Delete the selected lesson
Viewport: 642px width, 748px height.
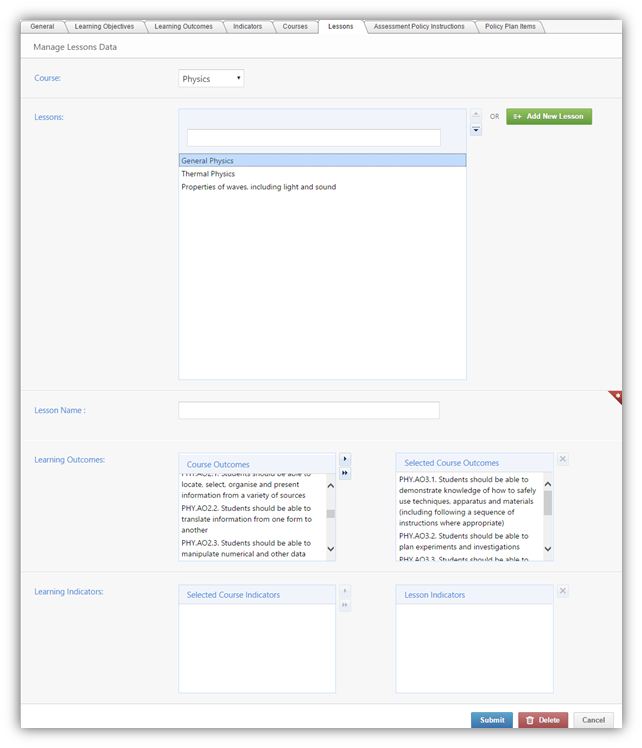tap(543, 720)
